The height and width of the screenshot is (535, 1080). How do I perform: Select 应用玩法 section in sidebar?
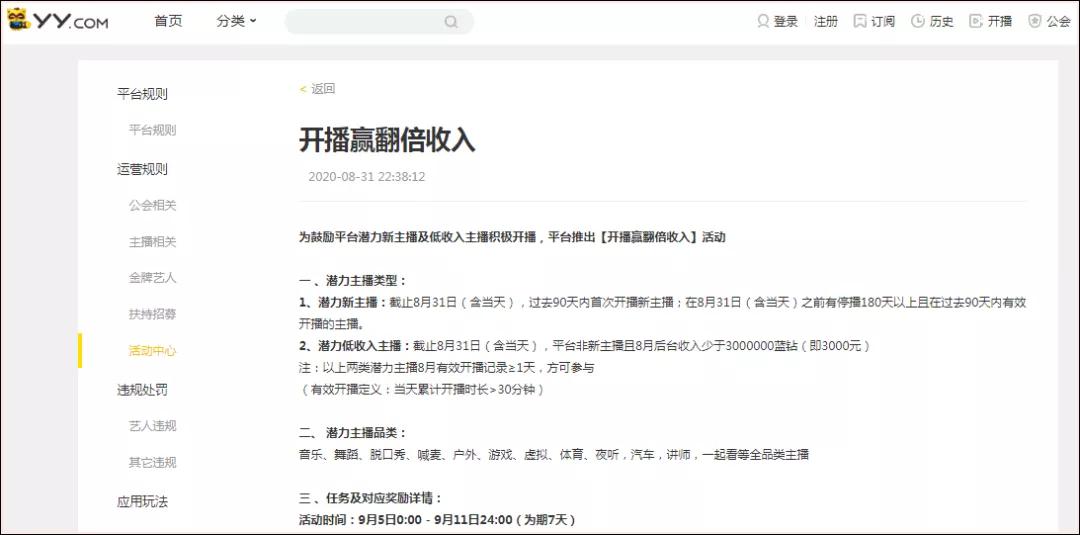point(142,501)
